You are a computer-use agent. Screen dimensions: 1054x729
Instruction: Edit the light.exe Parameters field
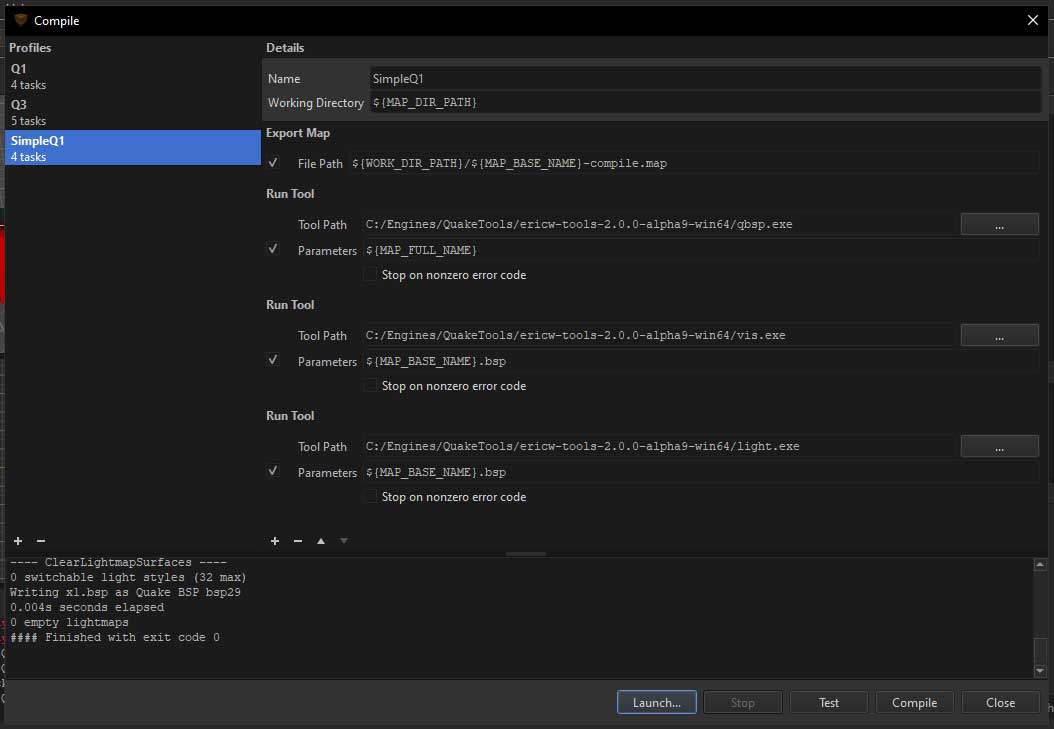pos(701,472)
